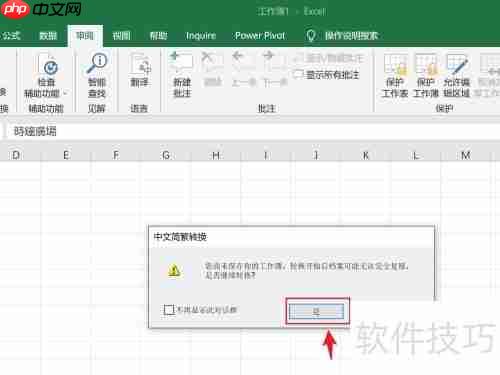Open the View (视图) ribbon tab

coord(121,35)
